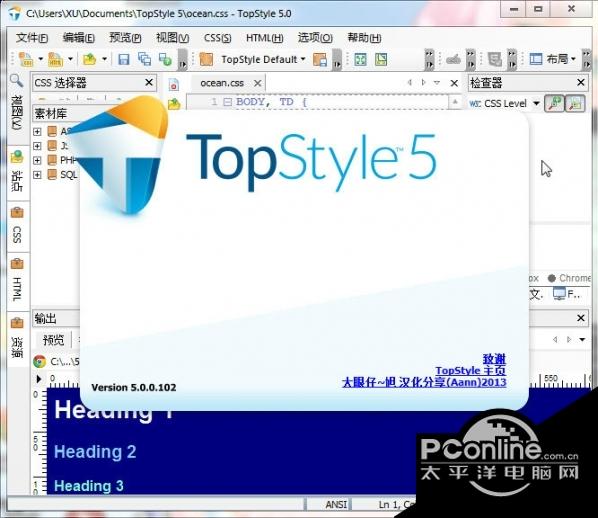
Task: Click Heading 2 in the preview
Action: pos(95,452)
